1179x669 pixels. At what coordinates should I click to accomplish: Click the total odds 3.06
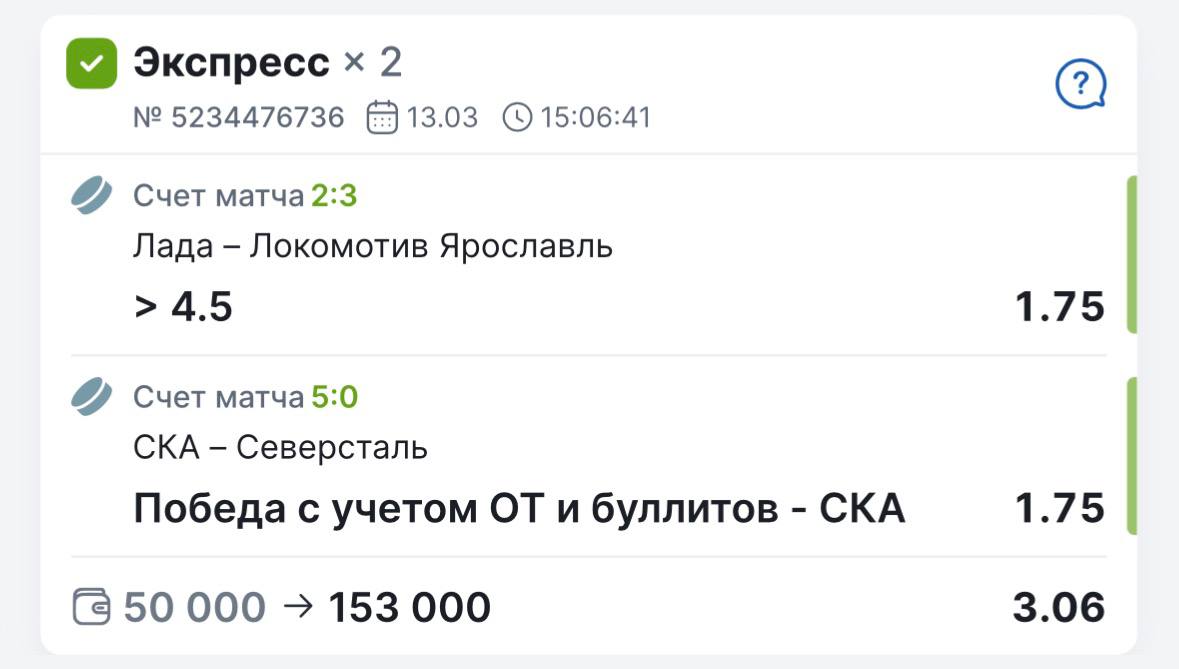point(1059,607)
